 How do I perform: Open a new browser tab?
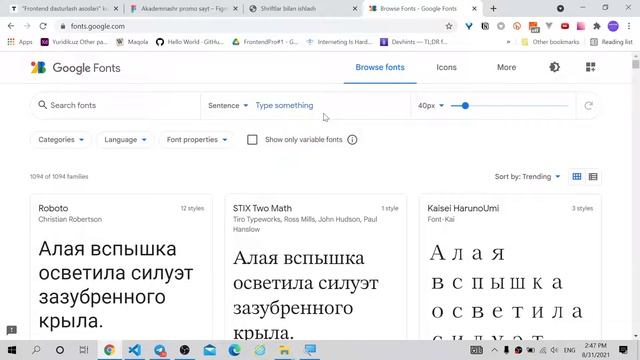coord(493,9)
